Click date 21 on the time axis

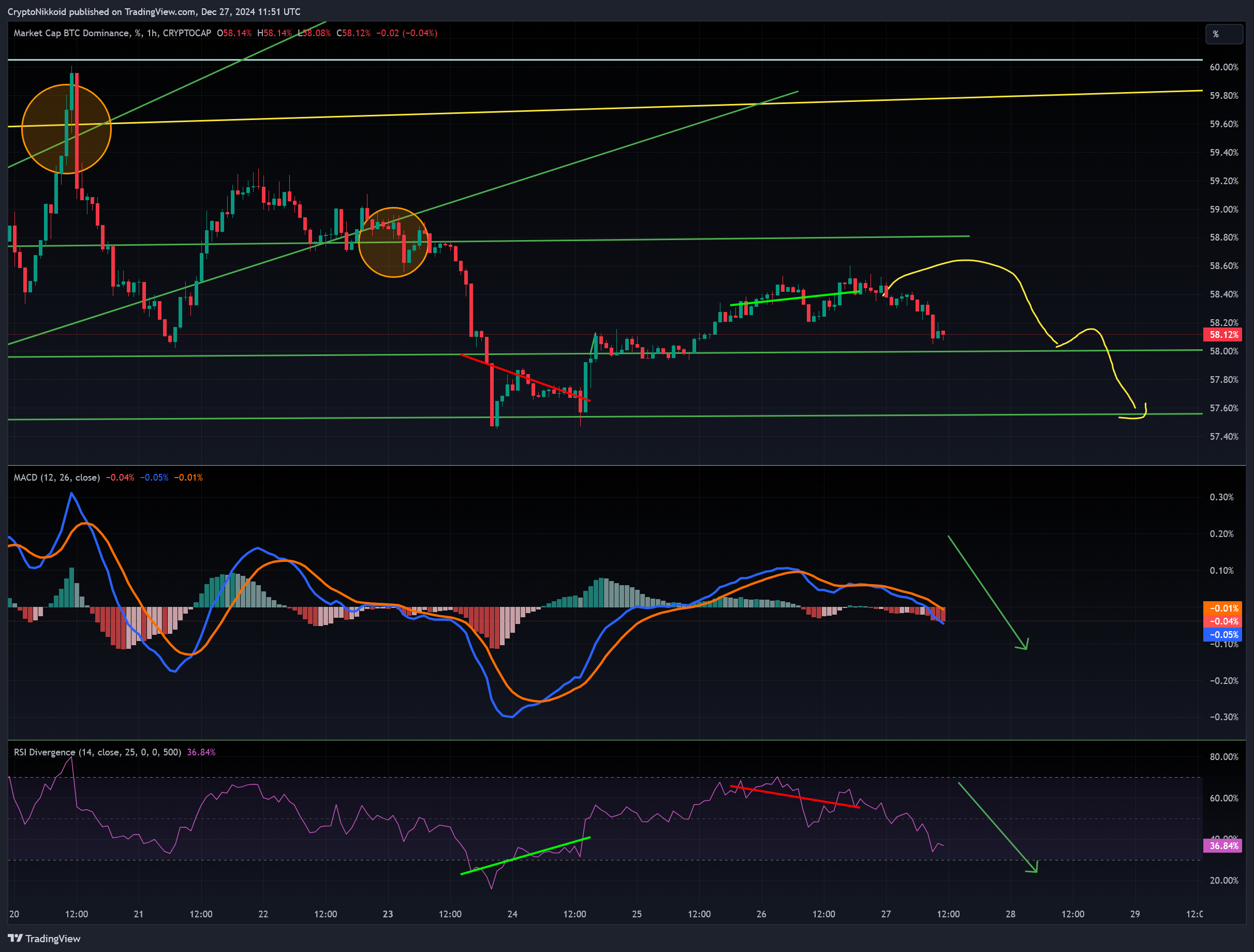pos(138,914)
